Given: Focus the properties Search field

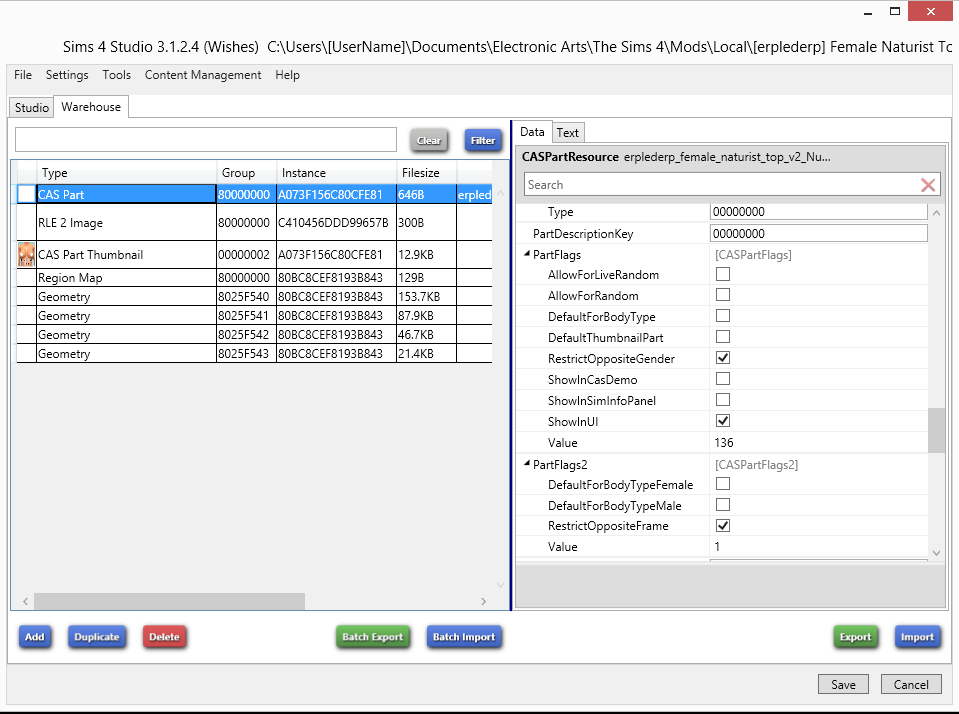Looking at the screenshot, I should pyautogui.click(x=722, y=185).
